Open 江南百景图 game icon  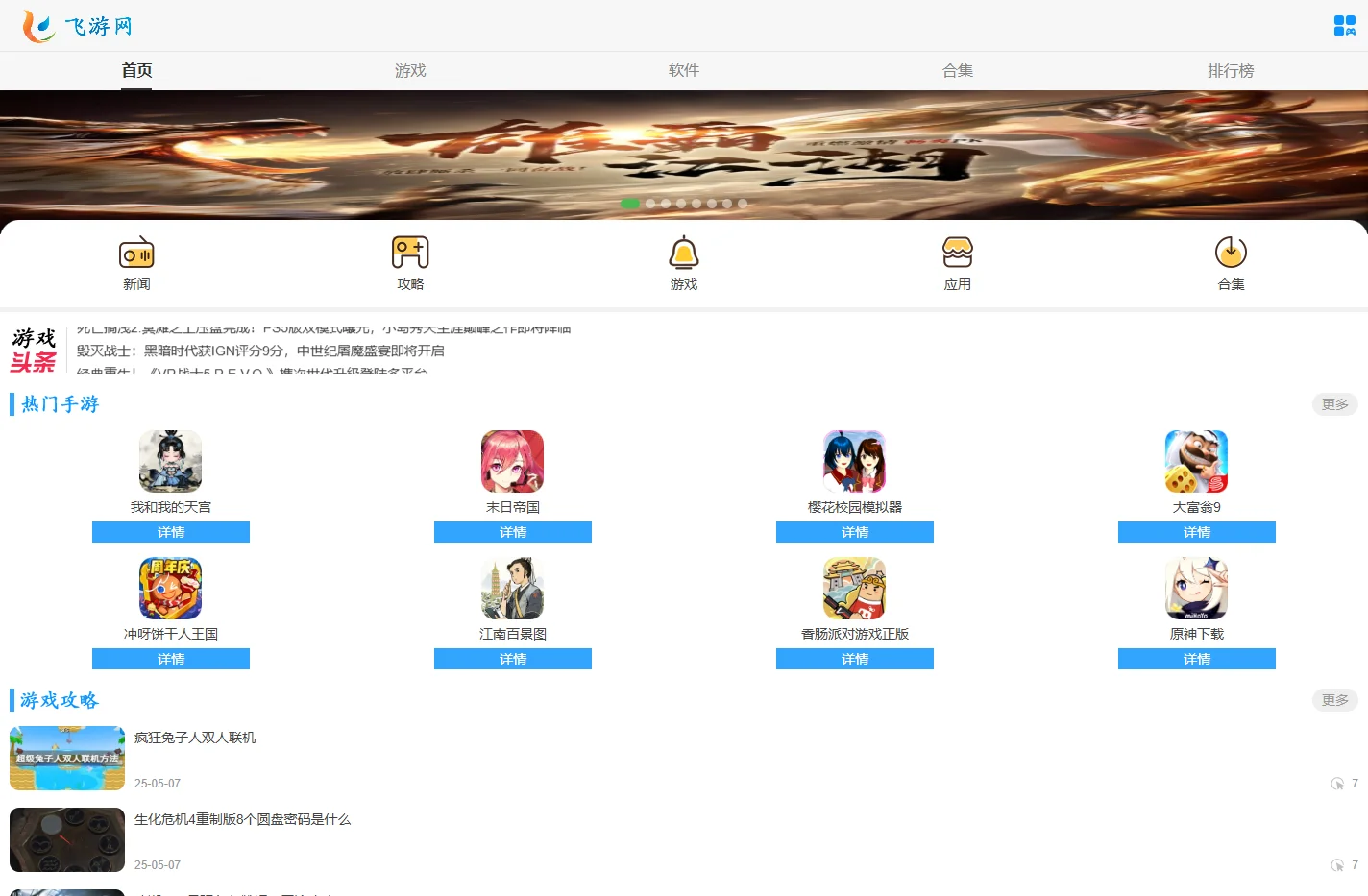(x=513, y=588)
